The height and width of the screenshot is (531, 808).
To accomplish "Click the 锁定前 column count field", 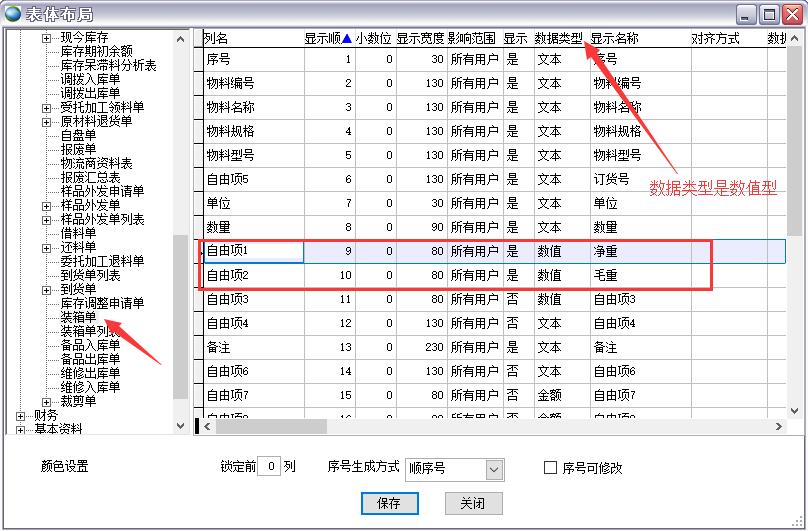I will click(268, 467).
